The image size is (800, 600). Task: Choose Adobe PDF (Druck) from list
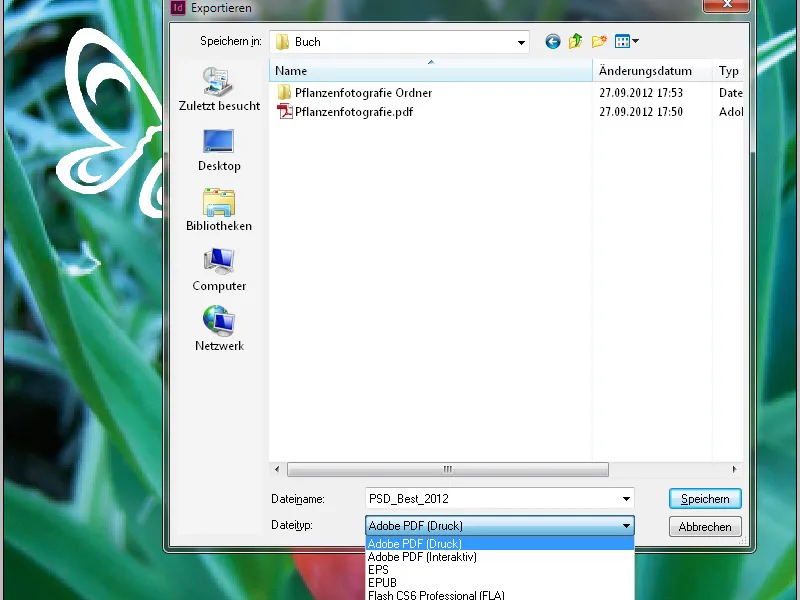click(499, 544)
